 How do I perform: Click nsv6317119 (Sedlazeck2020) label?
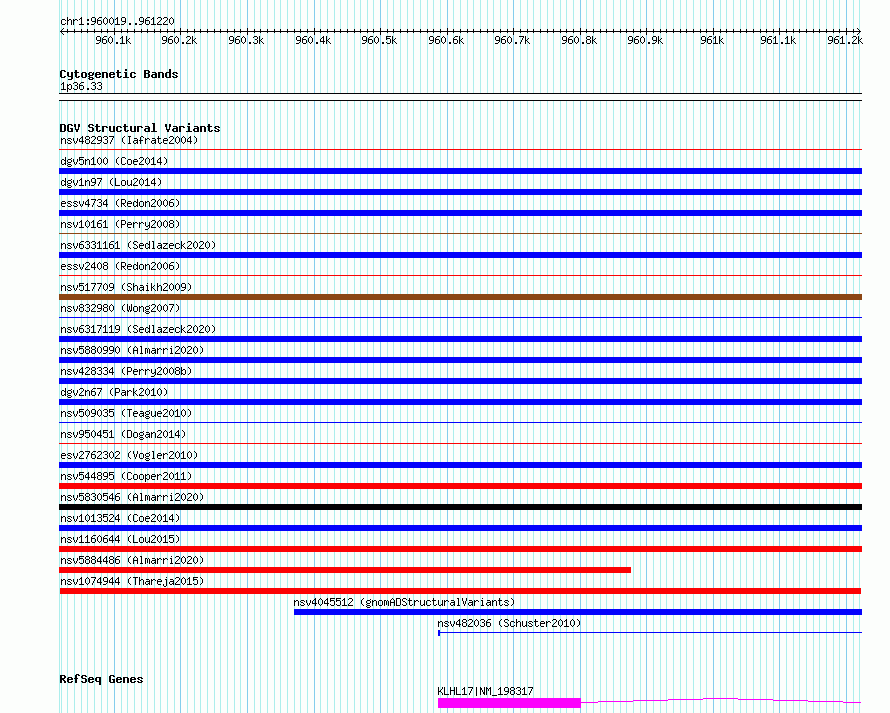click(138, 329)
